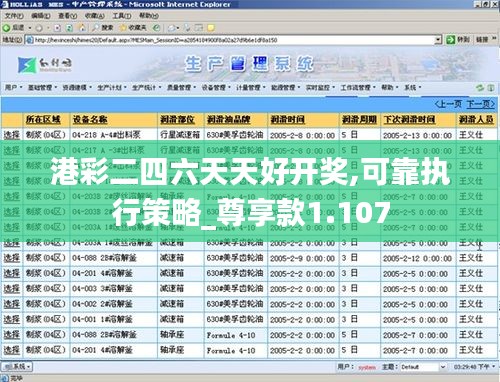500x382 pixels.
Task: Open the 基础管理 dropdown menu
Action: point(42,88)
